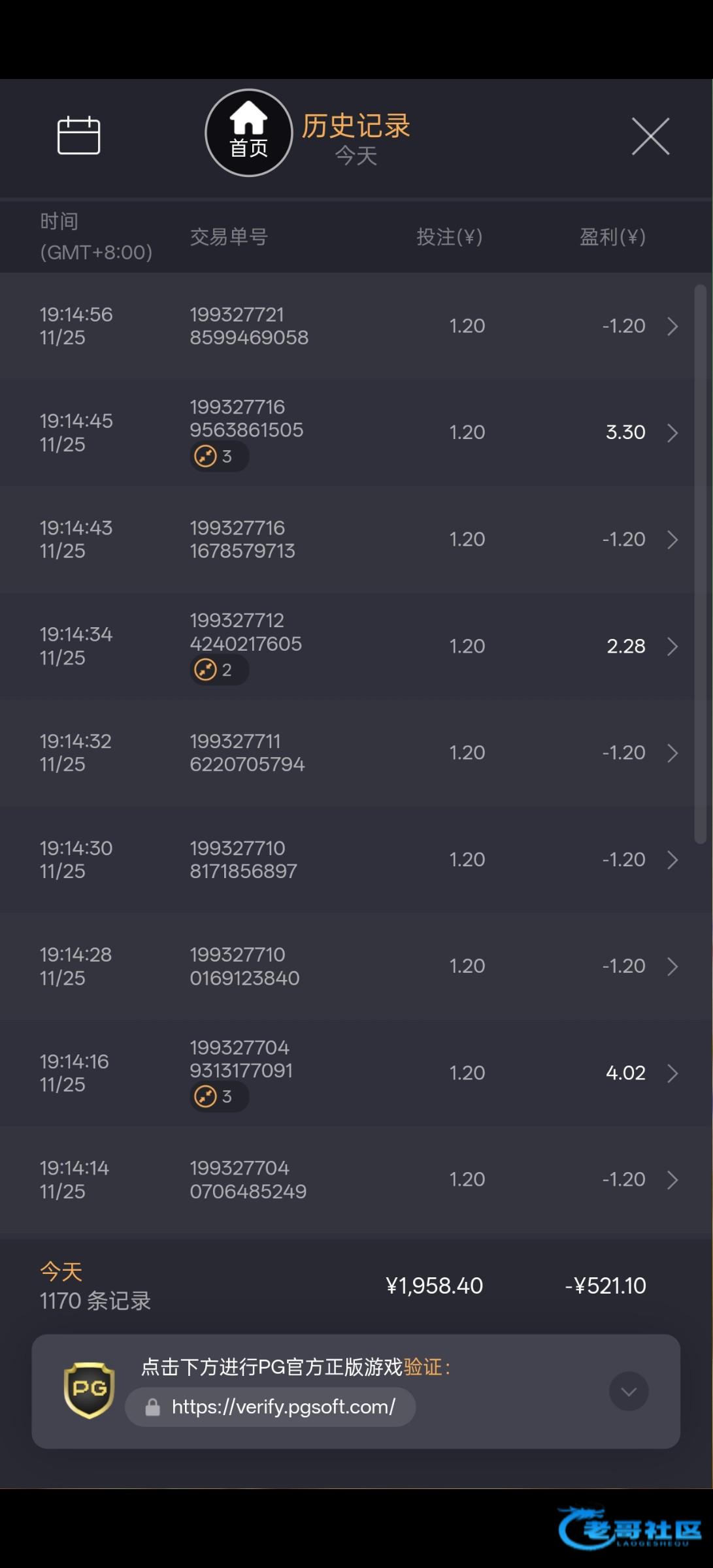Viewport: 713px width, 1568px height.
Task: Close the 历史记录 history panel
Action: [x=650, y=137]
